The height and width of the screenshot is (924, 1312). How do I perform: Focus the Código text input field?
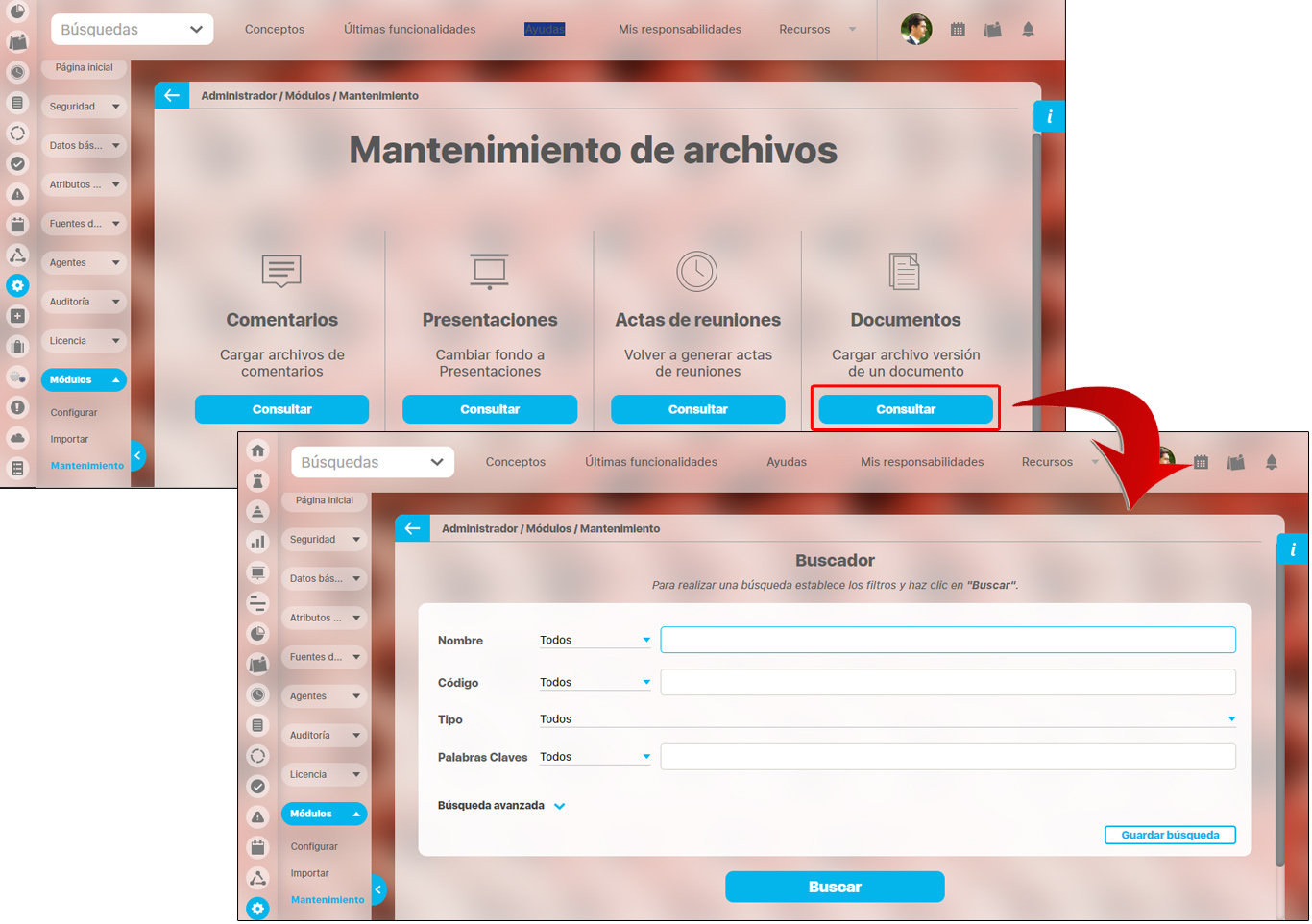coord(947,683)
